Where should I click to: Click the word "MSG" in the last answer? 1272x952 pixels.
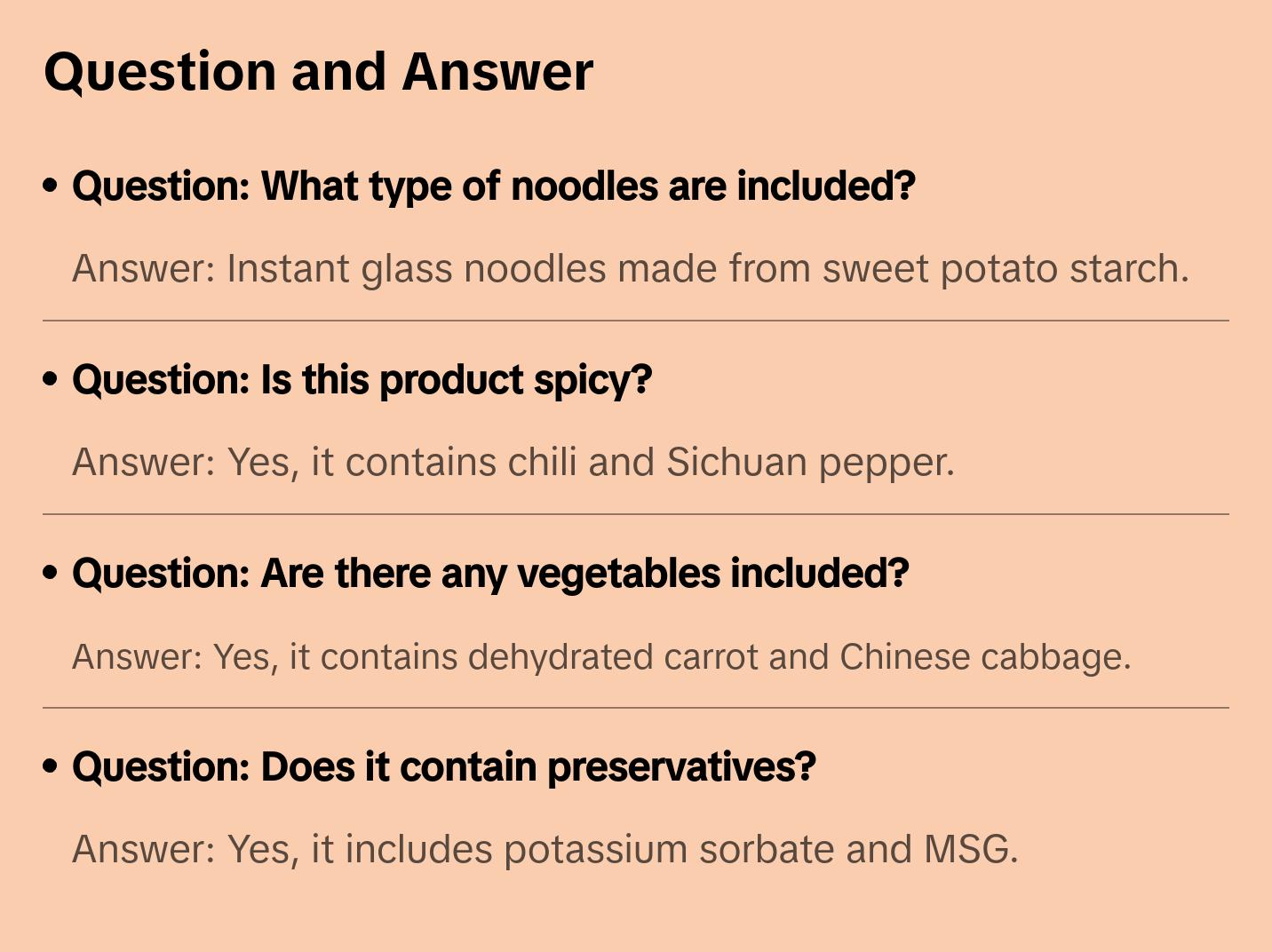click(x=969, y=849)
